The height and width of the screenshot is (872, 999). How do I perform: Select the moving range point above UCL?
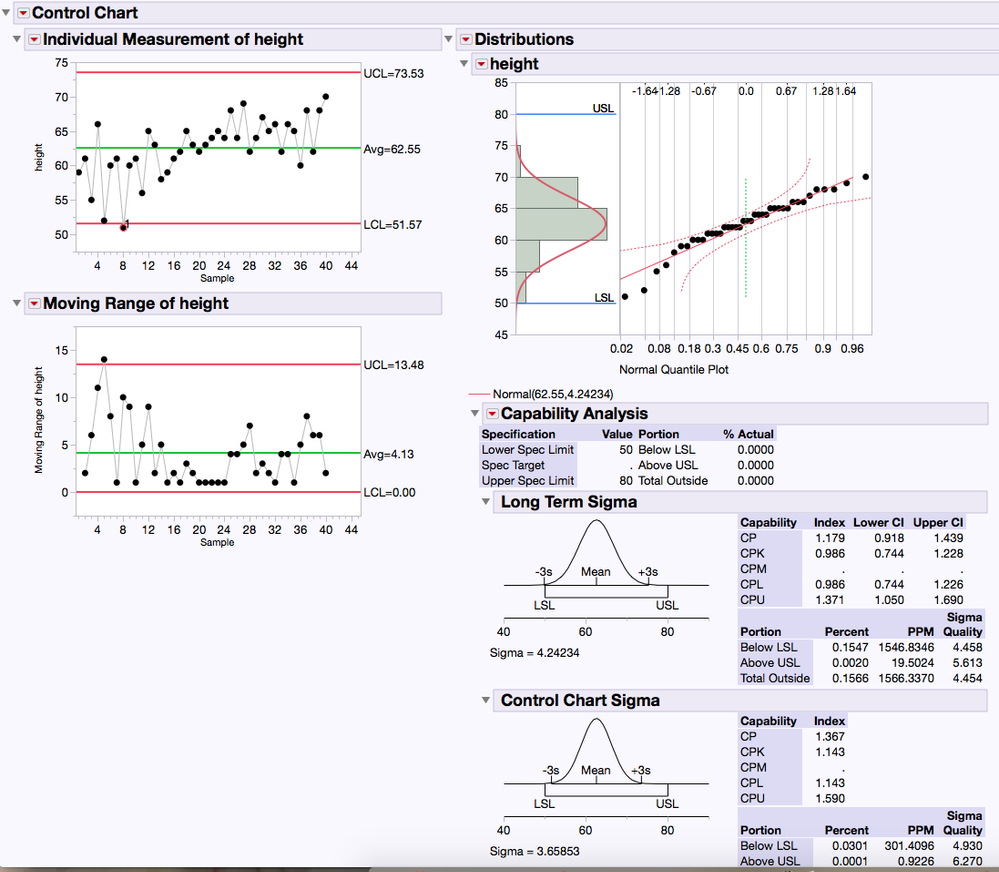click(x=104, y=360)
